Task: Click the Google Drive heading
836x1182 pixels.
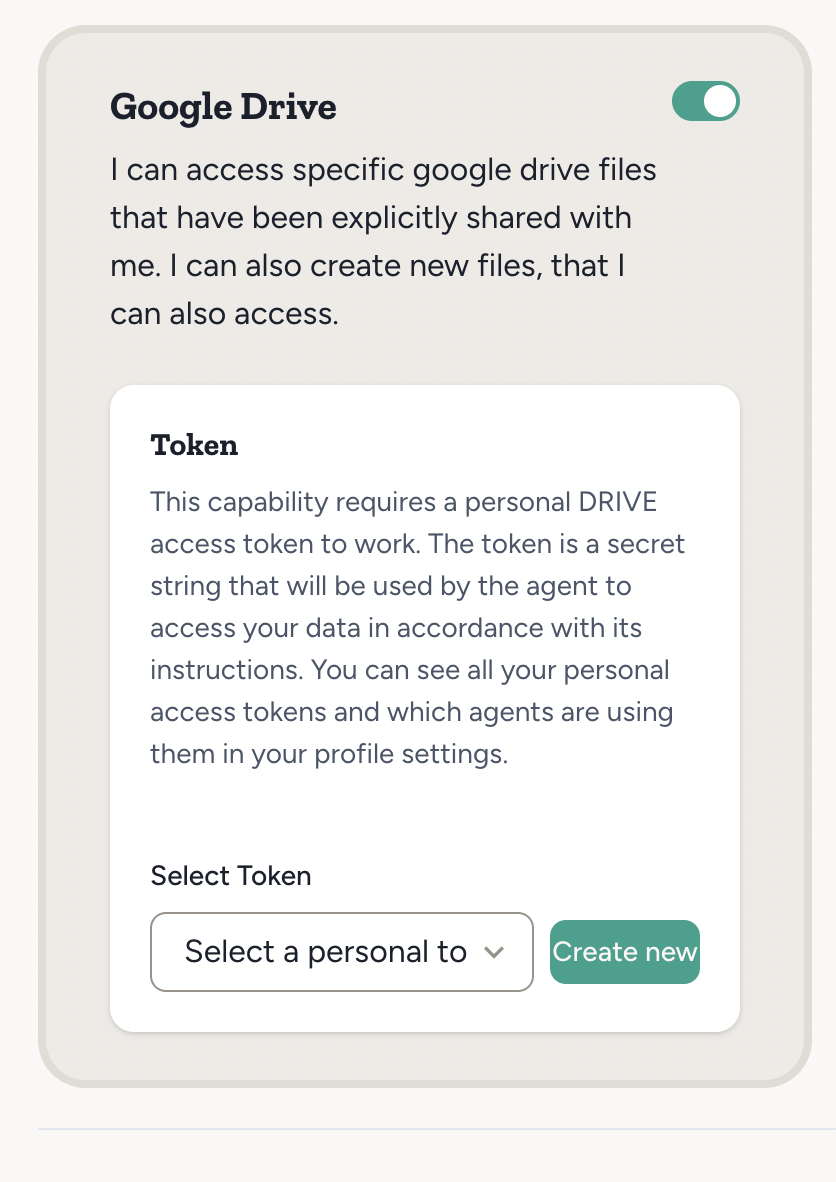Action: pos(222,106)
